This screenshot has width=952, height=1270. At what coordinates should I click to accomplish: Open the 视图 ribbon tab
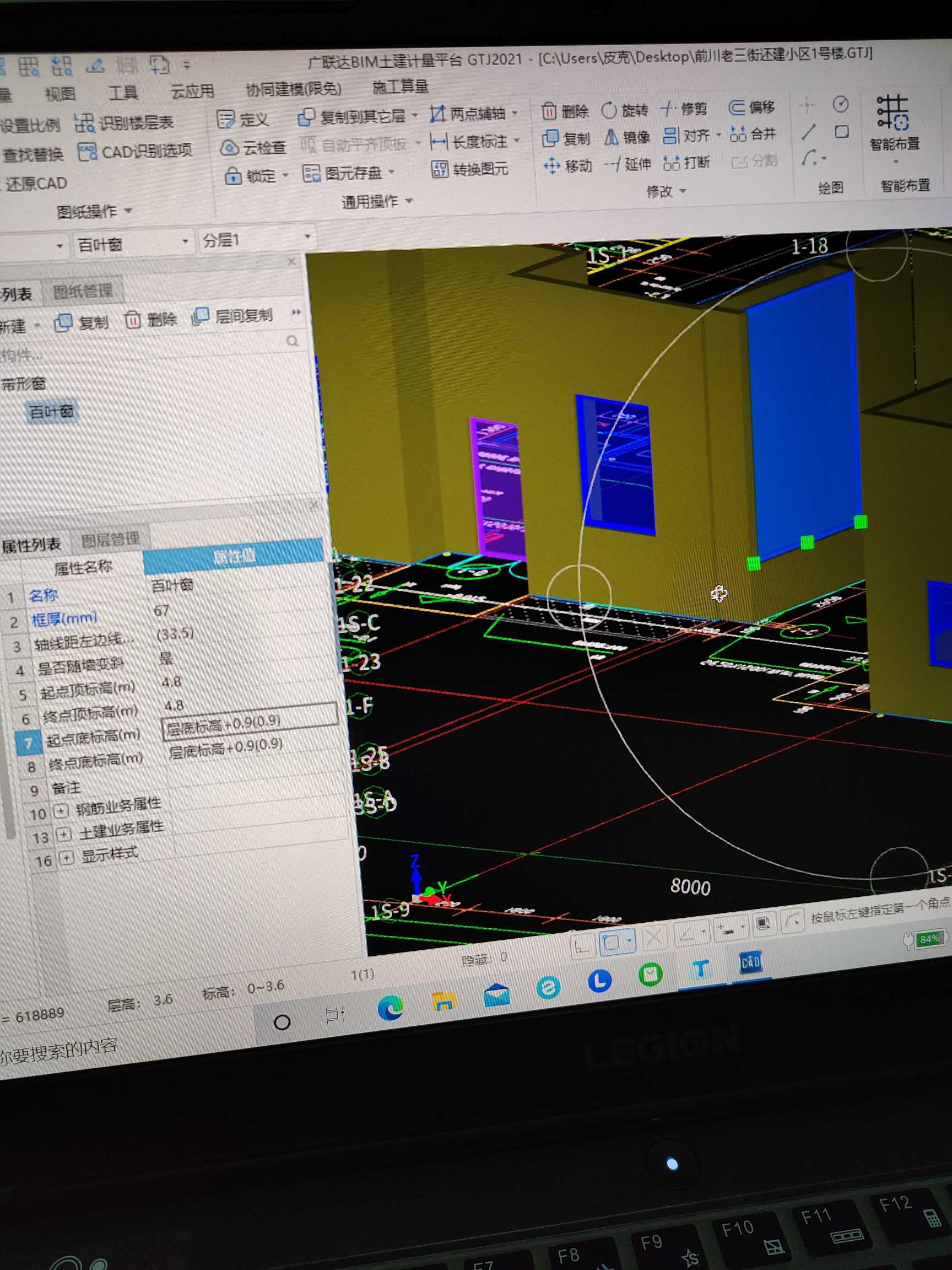coord(60,94)
